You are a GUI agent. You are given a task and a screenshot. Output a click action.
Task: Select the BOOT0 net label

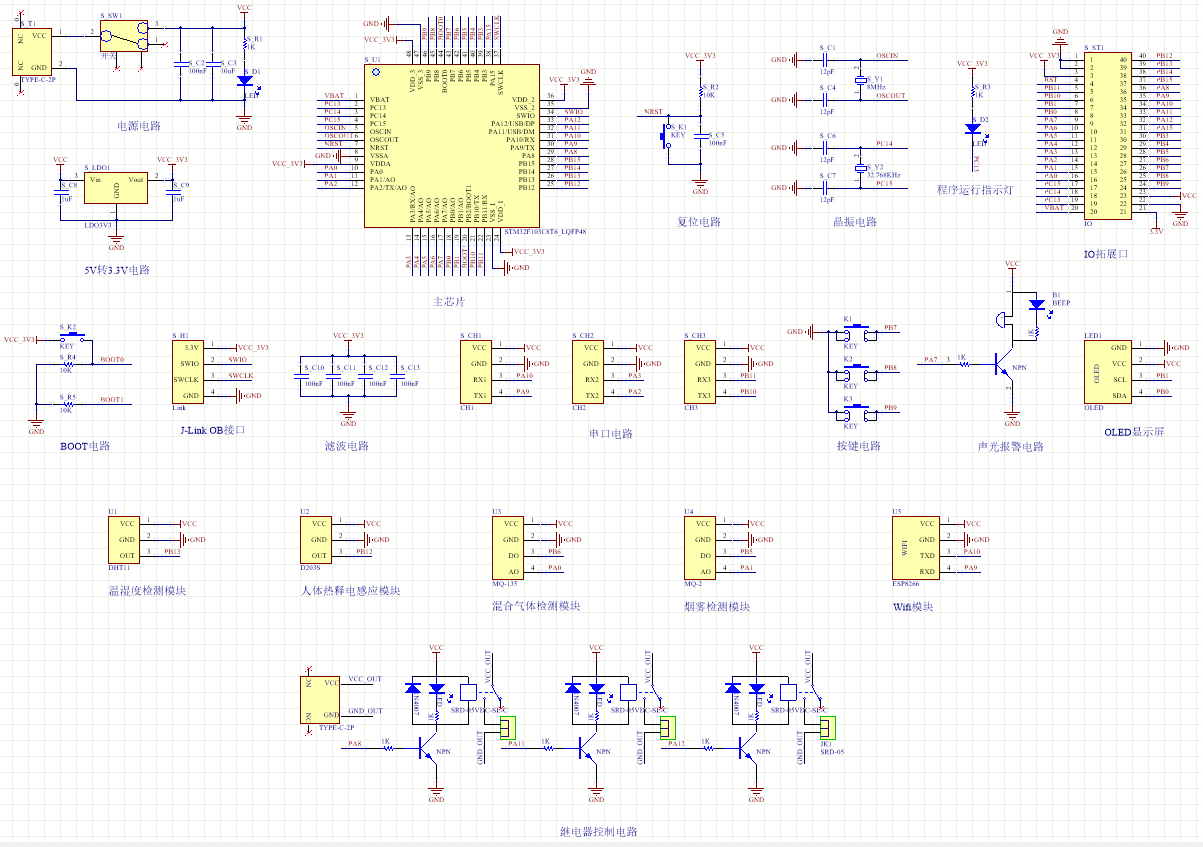(112, 358)
